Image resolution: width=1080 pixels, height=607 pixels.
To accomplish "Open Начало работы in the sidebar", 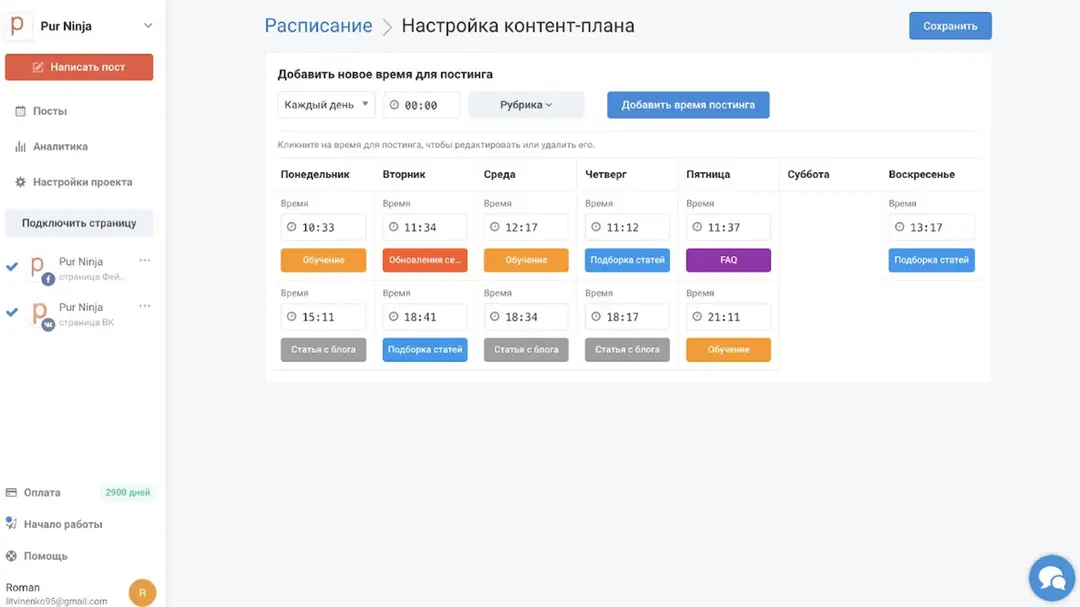I will [x=63, y=524].
